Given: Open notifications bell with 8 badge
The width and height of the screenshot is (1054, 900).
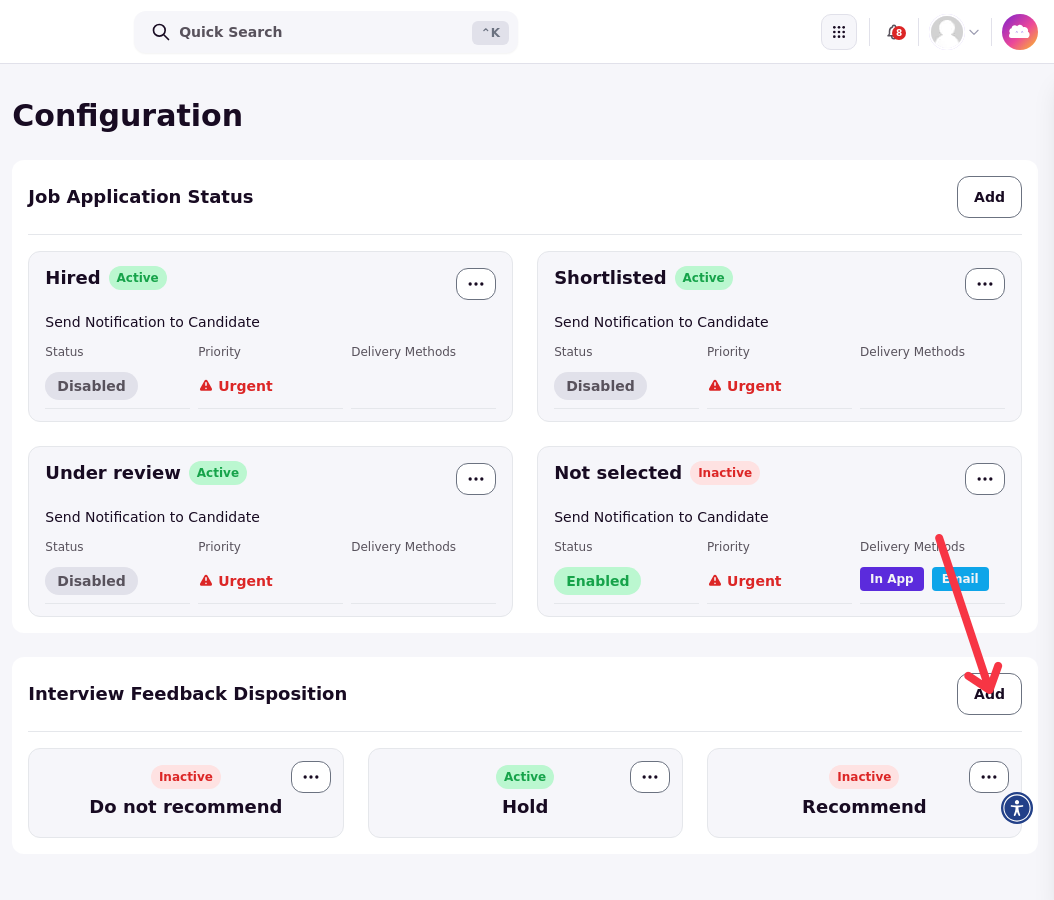Looking at the screenshot, I should tap(895, 32).
